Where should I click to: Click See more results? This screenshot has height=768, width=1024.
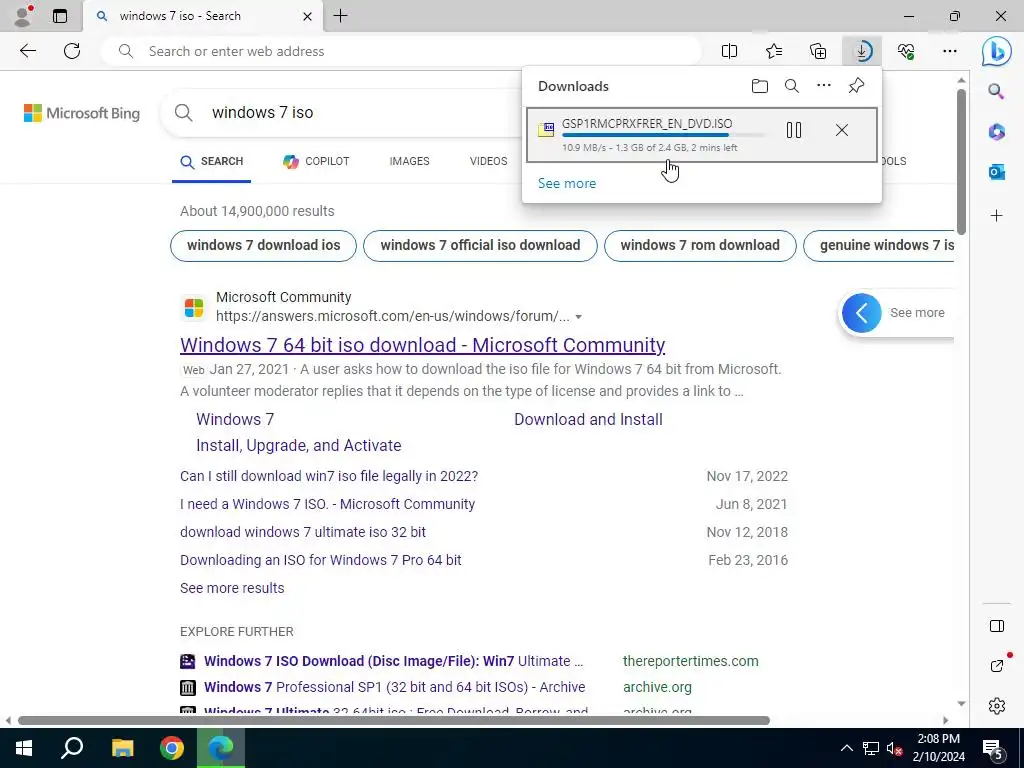232,588
